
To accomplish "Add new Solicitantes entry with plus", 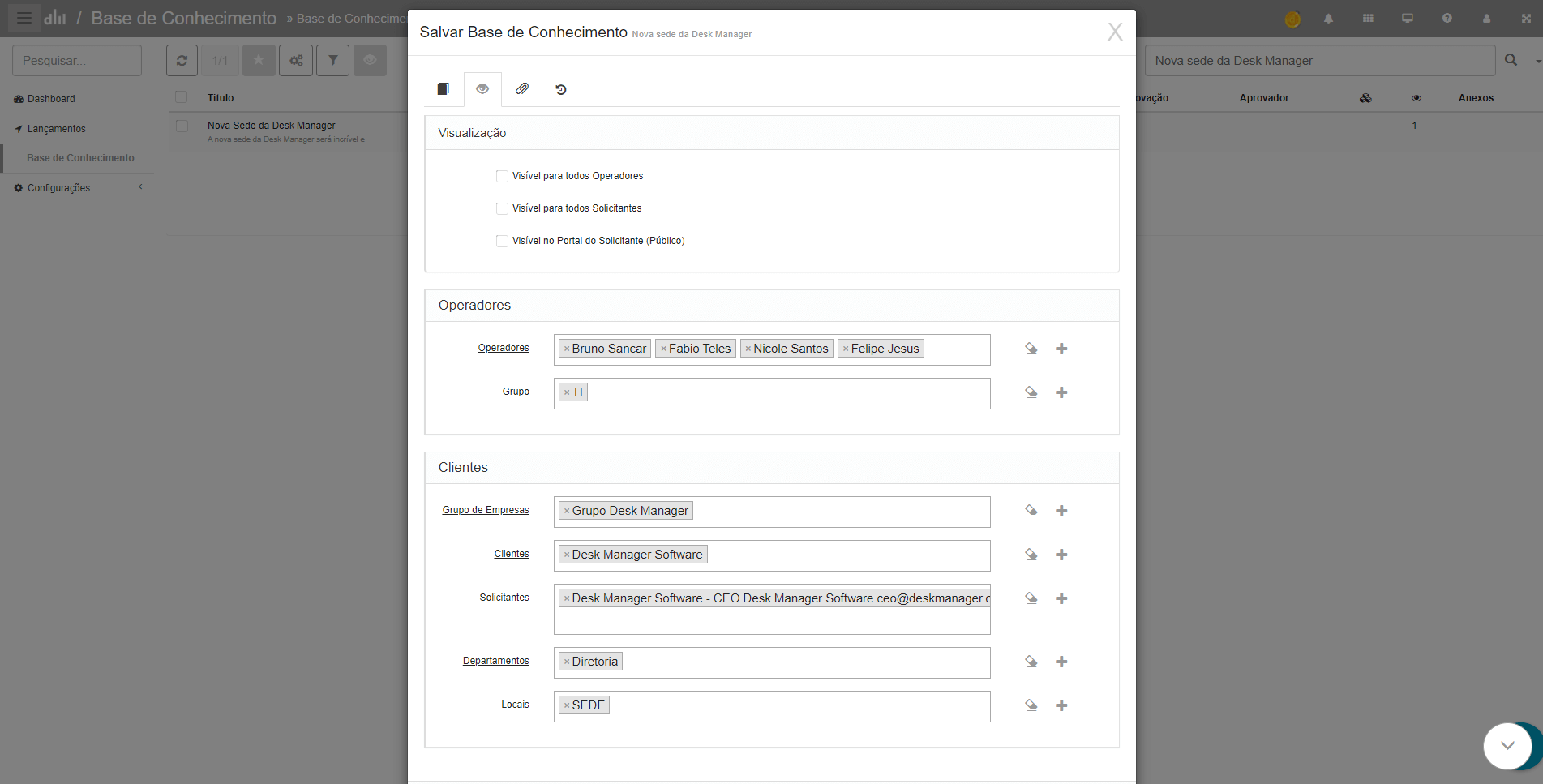I will pos(1061,598).
